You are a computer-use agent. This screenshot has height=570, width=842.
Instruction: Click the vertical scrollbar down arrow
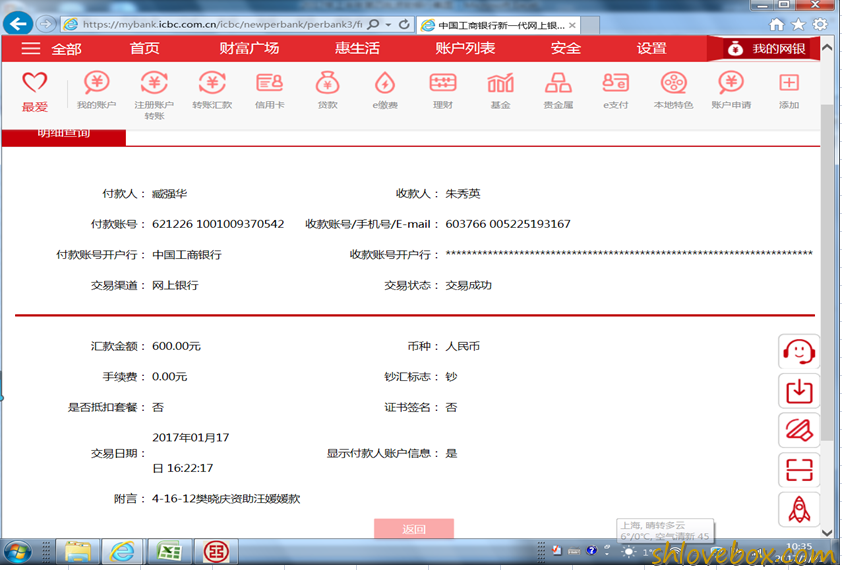click(827, 532)
